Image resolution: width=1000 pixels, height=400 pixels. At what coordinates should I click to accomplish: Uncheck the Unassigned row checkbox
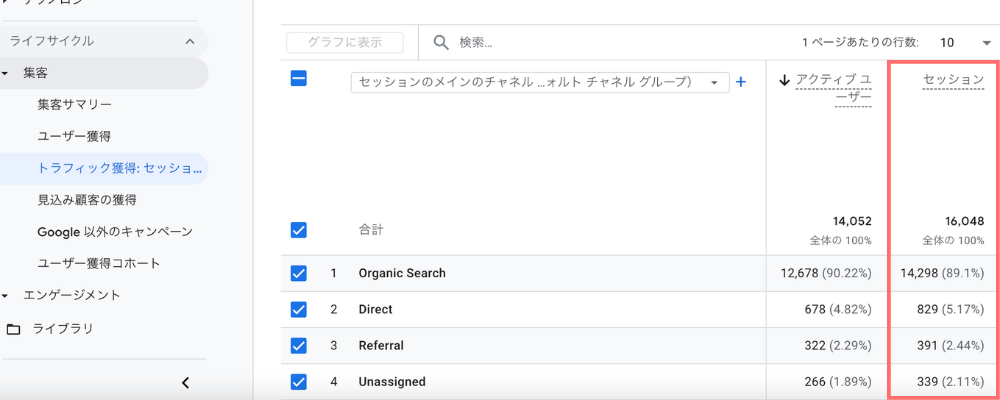(298, 382)
